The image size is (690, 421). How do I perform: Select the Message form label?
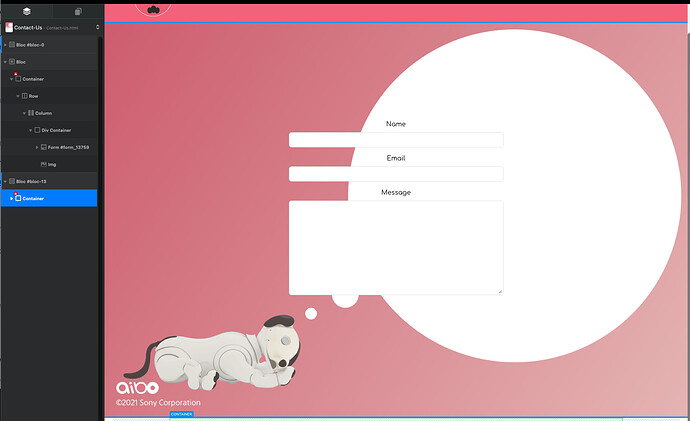click(x=396, y=192)
